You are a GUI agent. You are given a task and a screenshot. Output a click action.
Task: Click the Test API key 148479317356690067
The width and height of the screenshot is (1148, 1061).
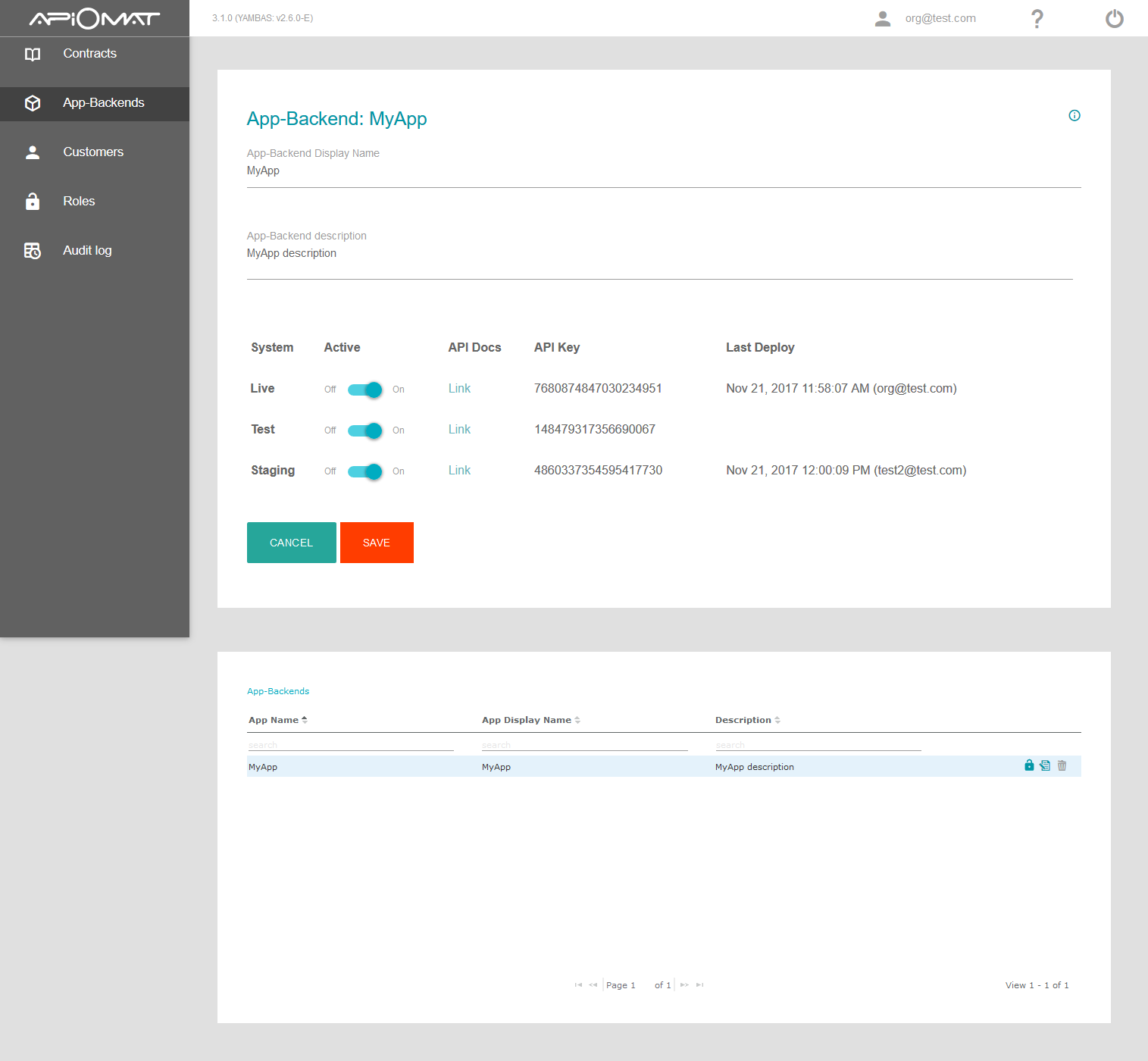click(x=595, y=429)
